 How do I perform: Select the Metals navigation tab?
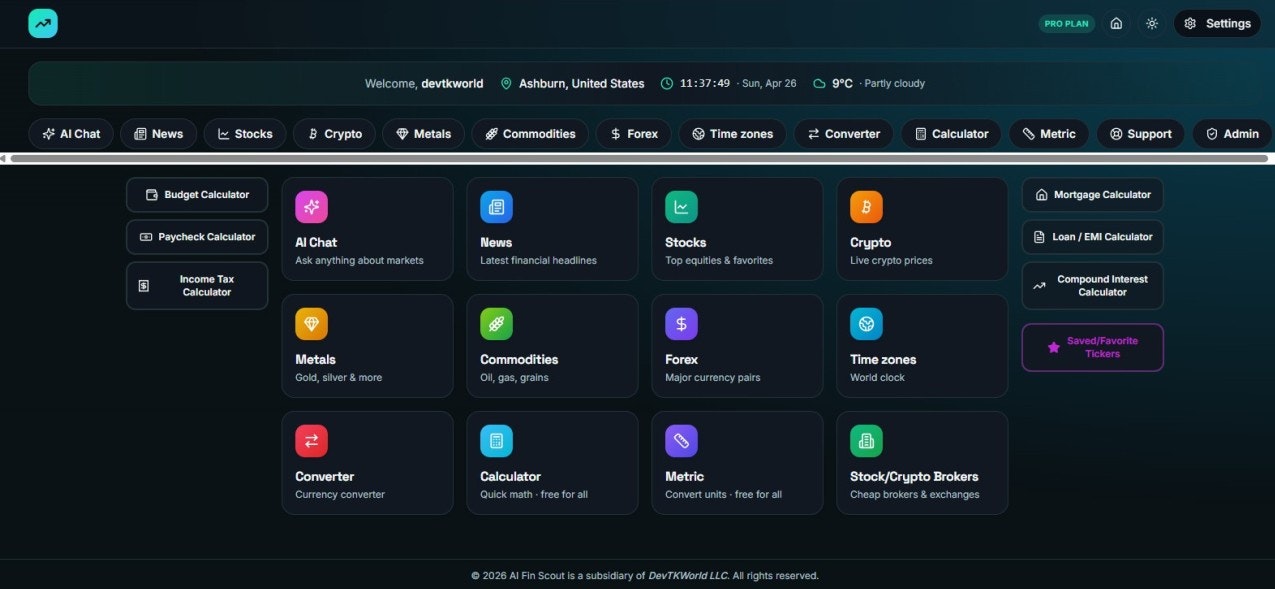click(x=424, y=134)
